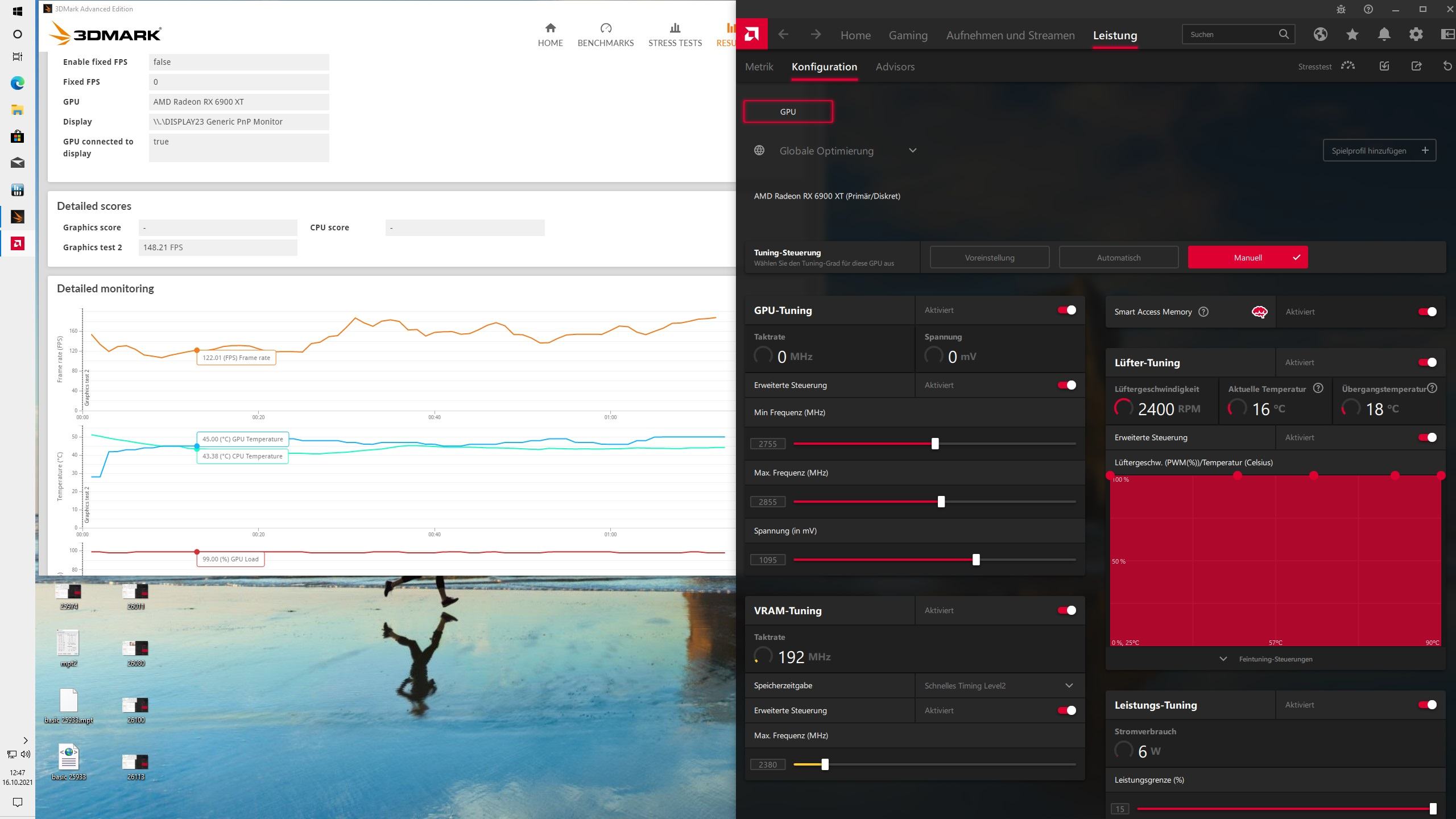Select Automatisch tuning mode
Image resolution: width=1456 pixels, height=819 pixels.
(1118, 258)
